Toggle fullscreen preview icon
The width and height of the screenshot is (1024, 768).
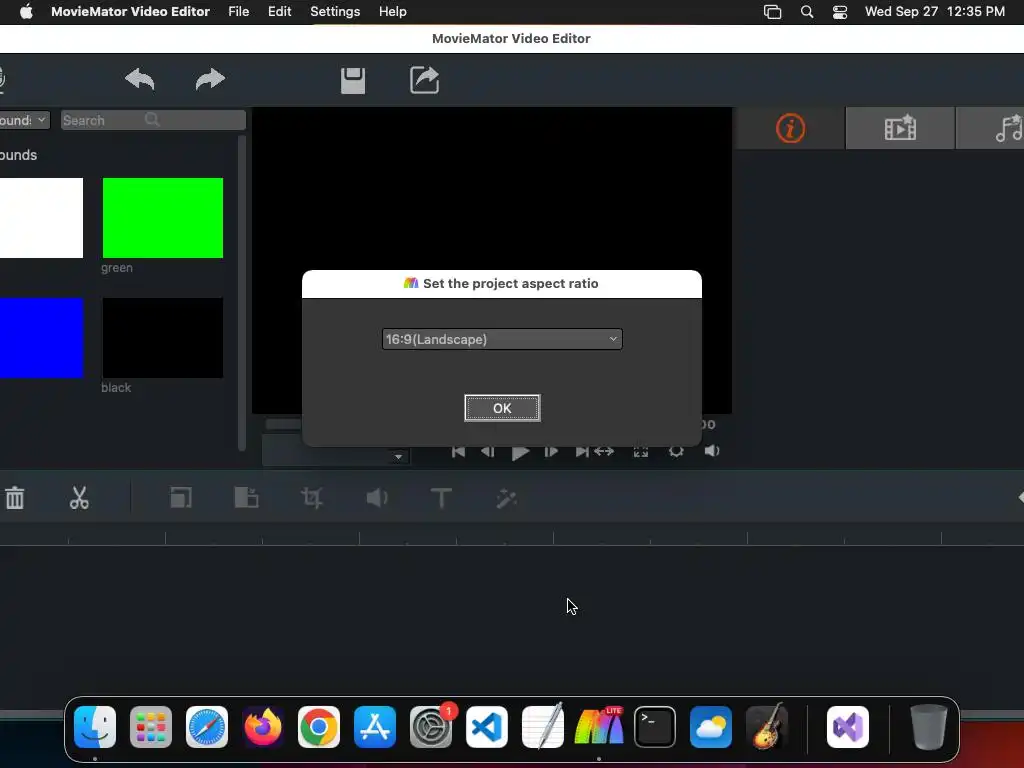641,451
